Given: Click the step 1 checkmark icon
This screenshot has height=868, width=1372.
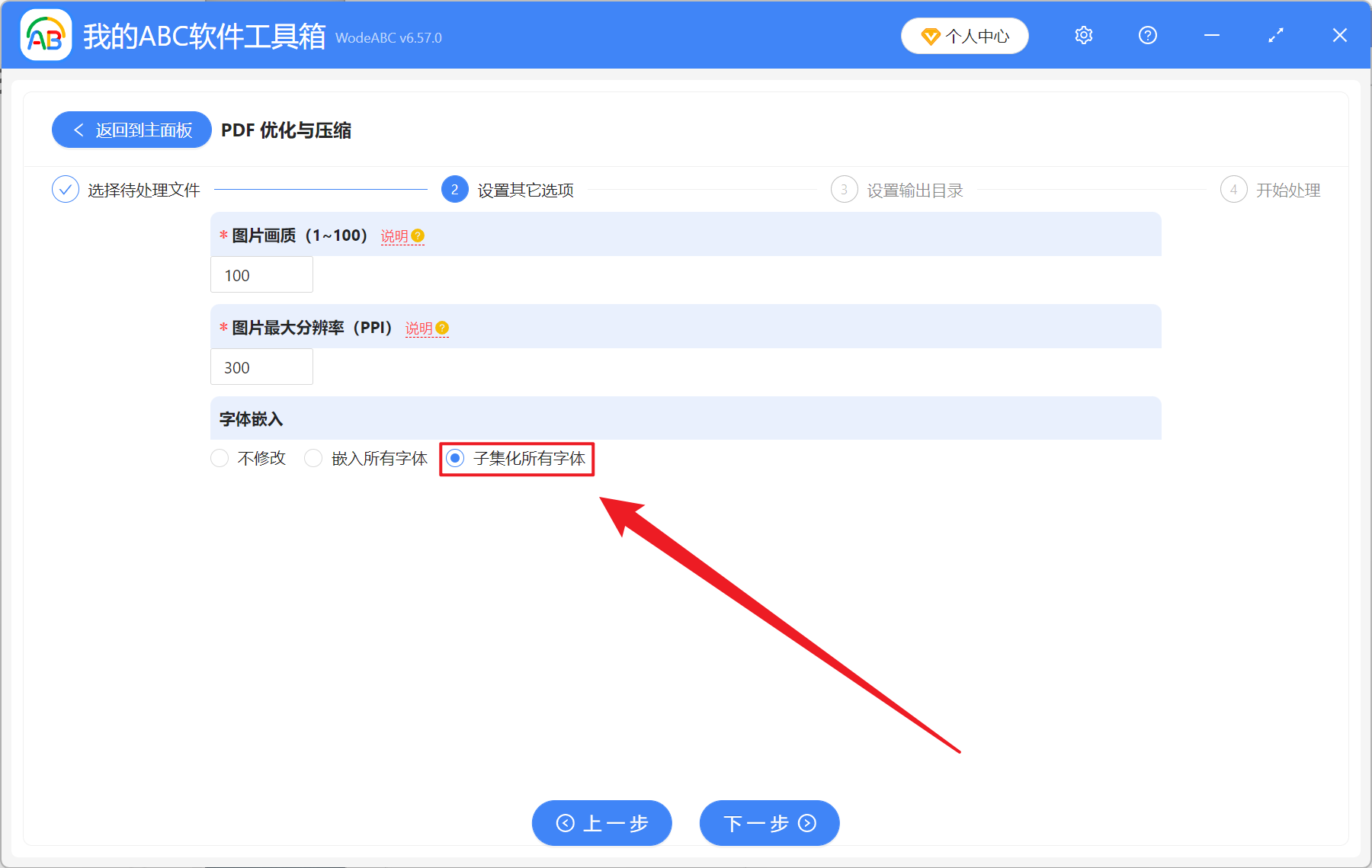Looking at the screenshot, I should tap(66, 189).
